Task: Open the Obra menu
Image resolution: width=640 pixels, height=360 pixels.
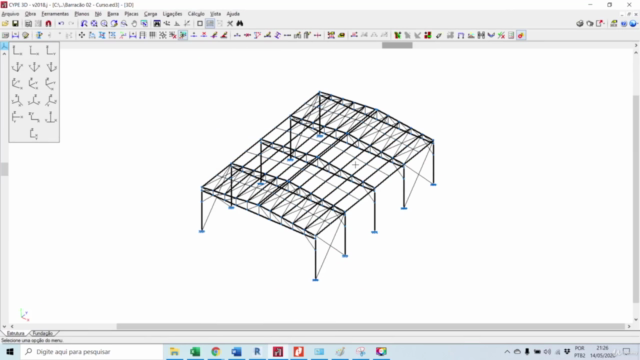Action: pos(30,14)
